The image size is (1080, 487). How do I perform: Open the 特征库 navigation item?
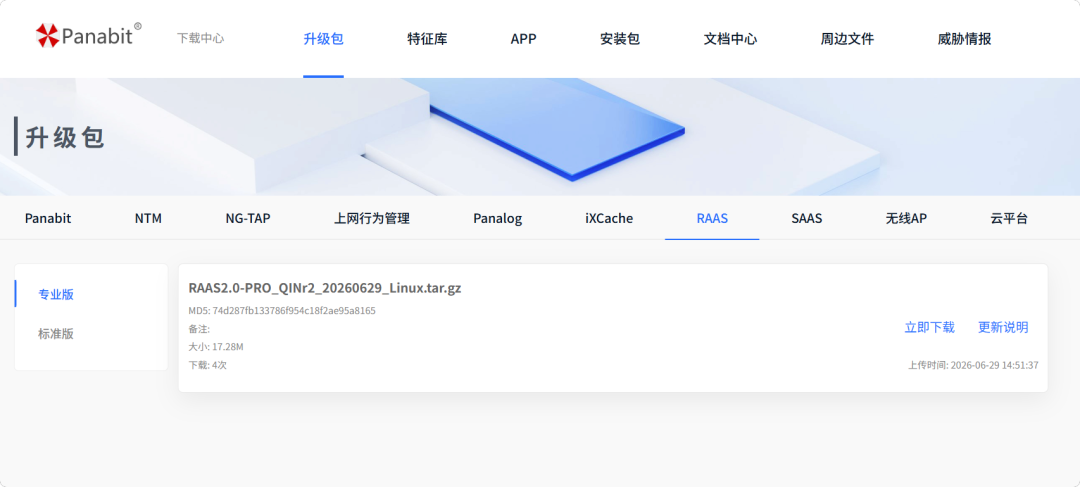[x=427, y=39]
